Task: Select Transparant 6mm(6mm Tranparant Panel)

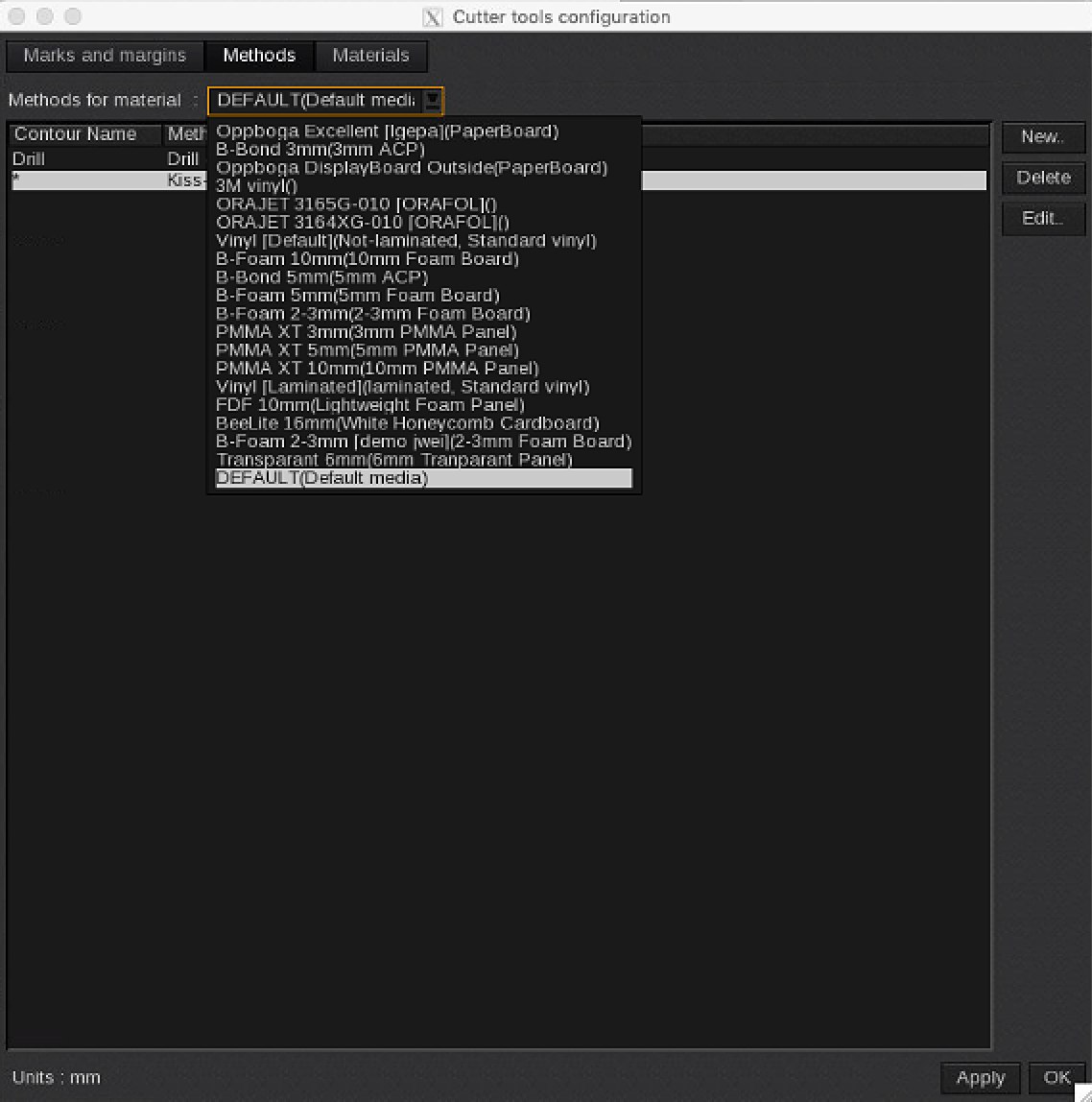Action: pyautogui.click(x=393, y=459)
